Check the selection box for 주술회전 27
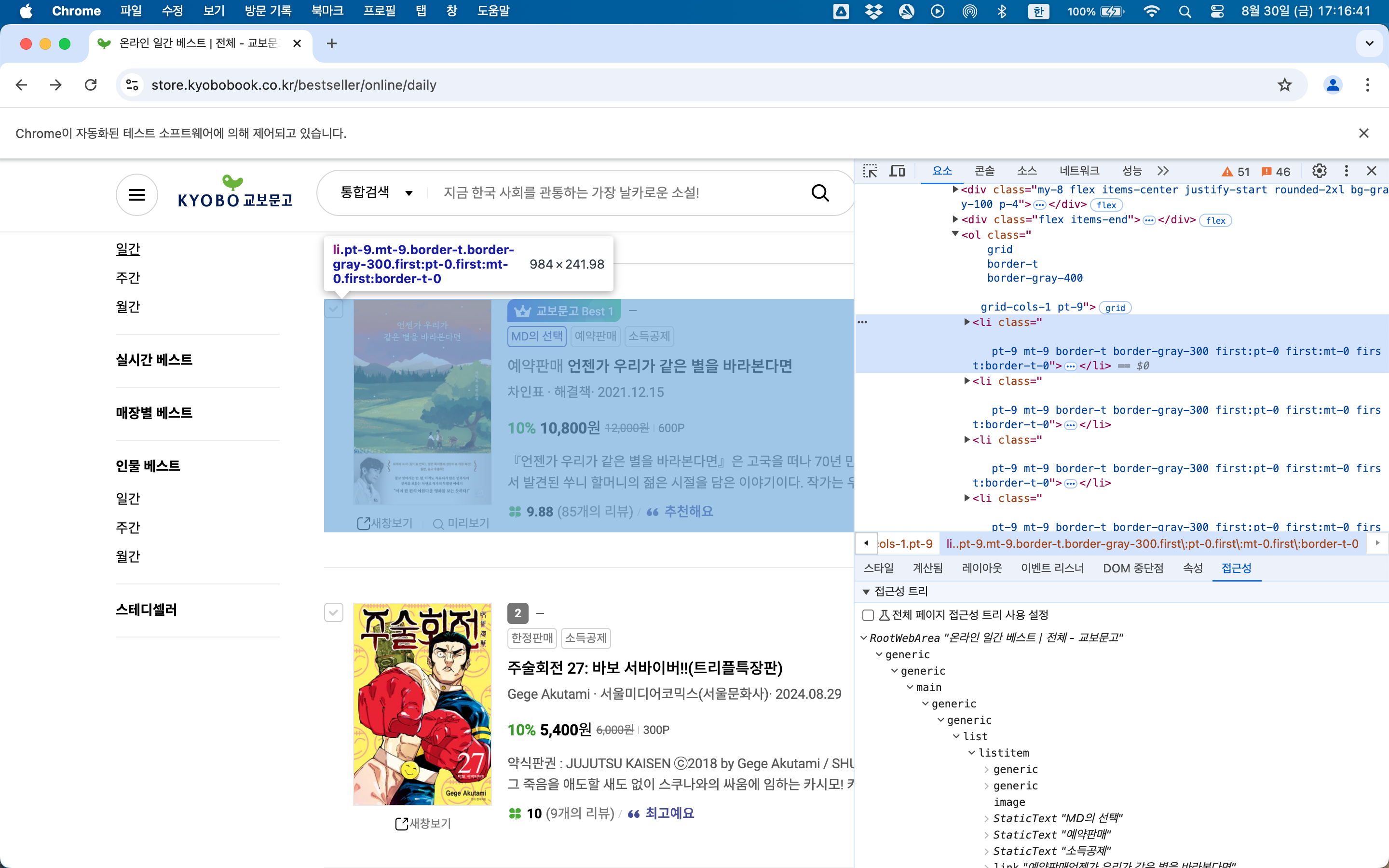Viewport: 1389px width, 868px height. coord(333,612)
